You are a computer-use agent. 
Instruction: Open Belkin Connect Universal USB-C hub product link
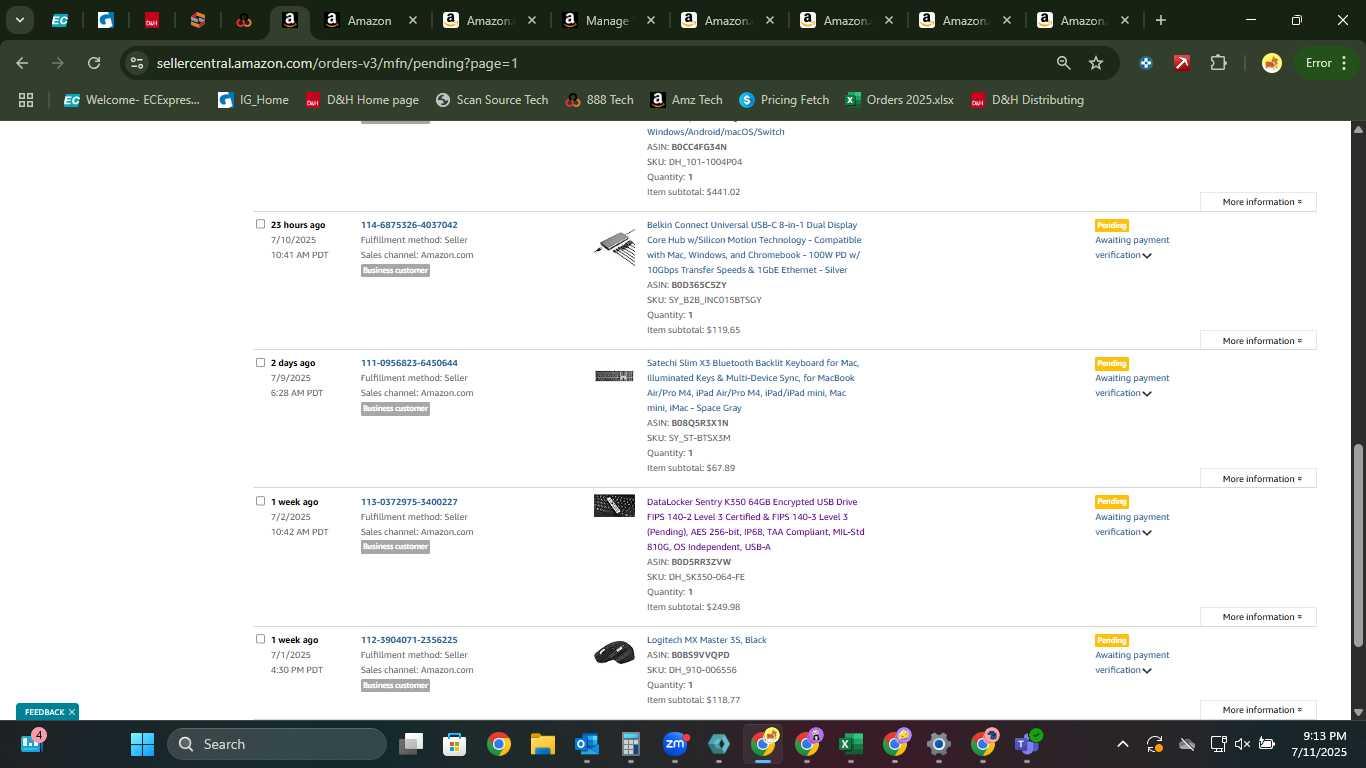(x=754, y=247)
